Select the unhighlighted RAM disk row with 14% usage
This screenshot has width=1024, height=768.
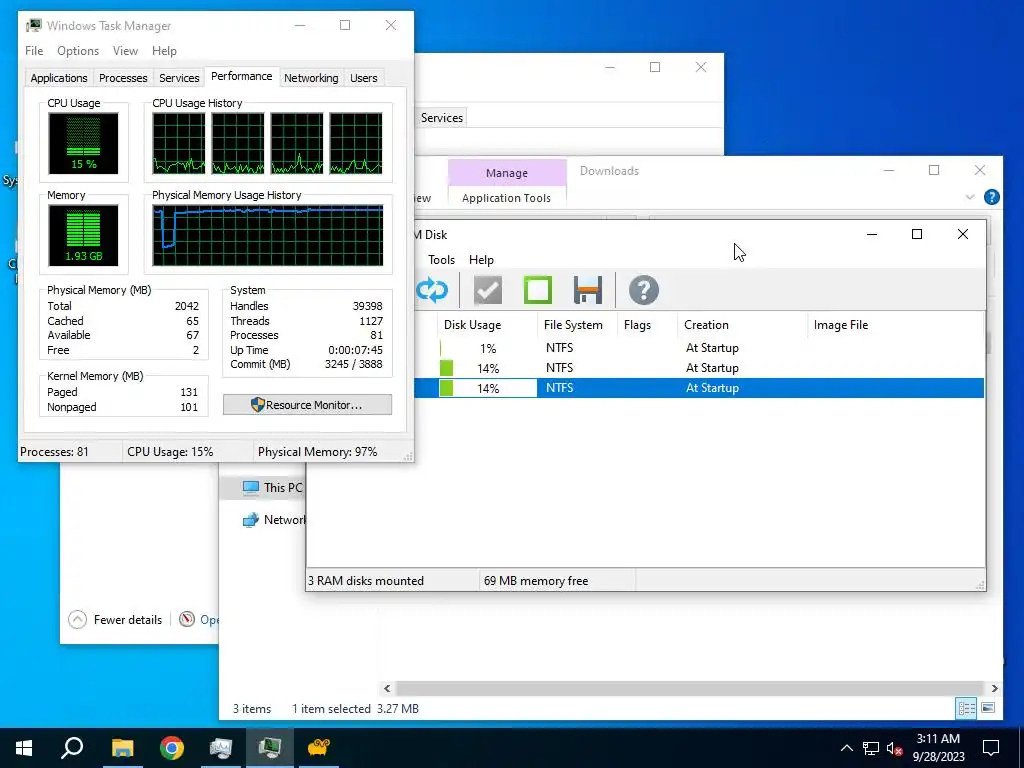point(699,368)
